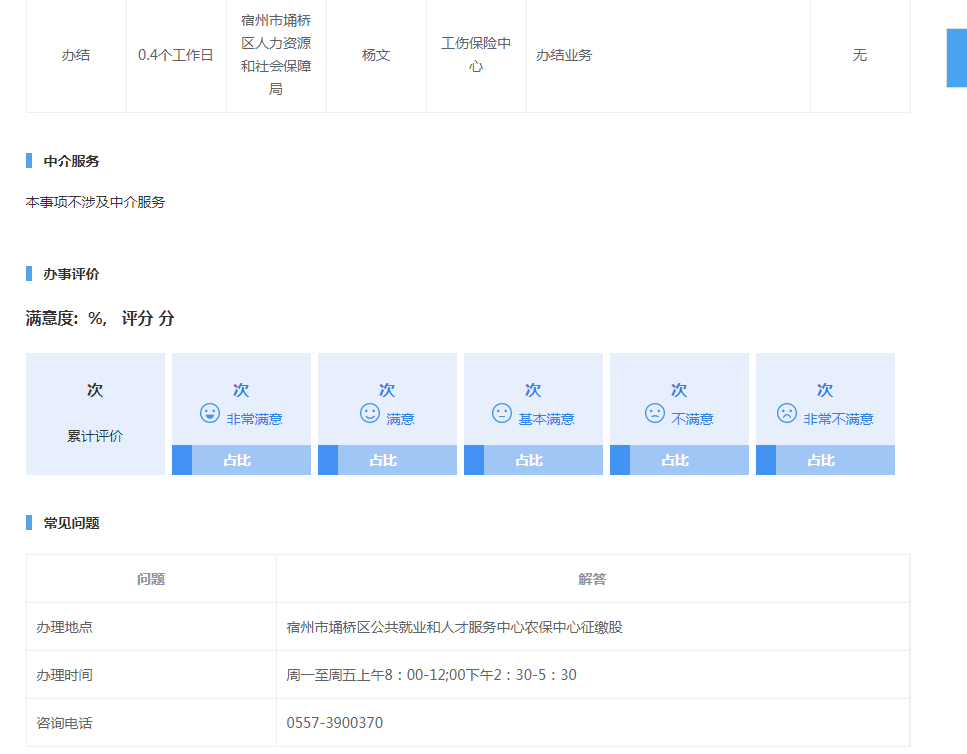Click the 办事评价 section heading
The image size is (967, 754).
click(71, 274)
